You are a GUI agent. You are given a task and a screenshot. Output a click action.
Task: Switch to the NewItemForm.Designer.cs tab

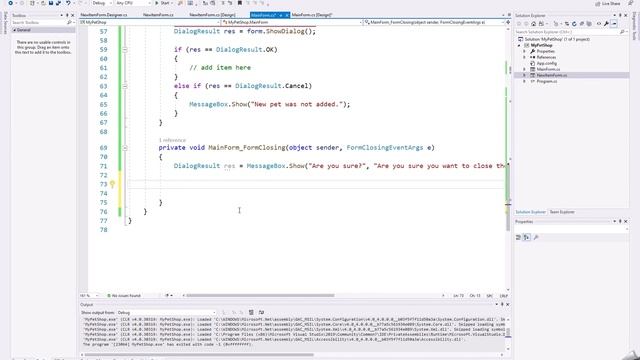[104, 15]
